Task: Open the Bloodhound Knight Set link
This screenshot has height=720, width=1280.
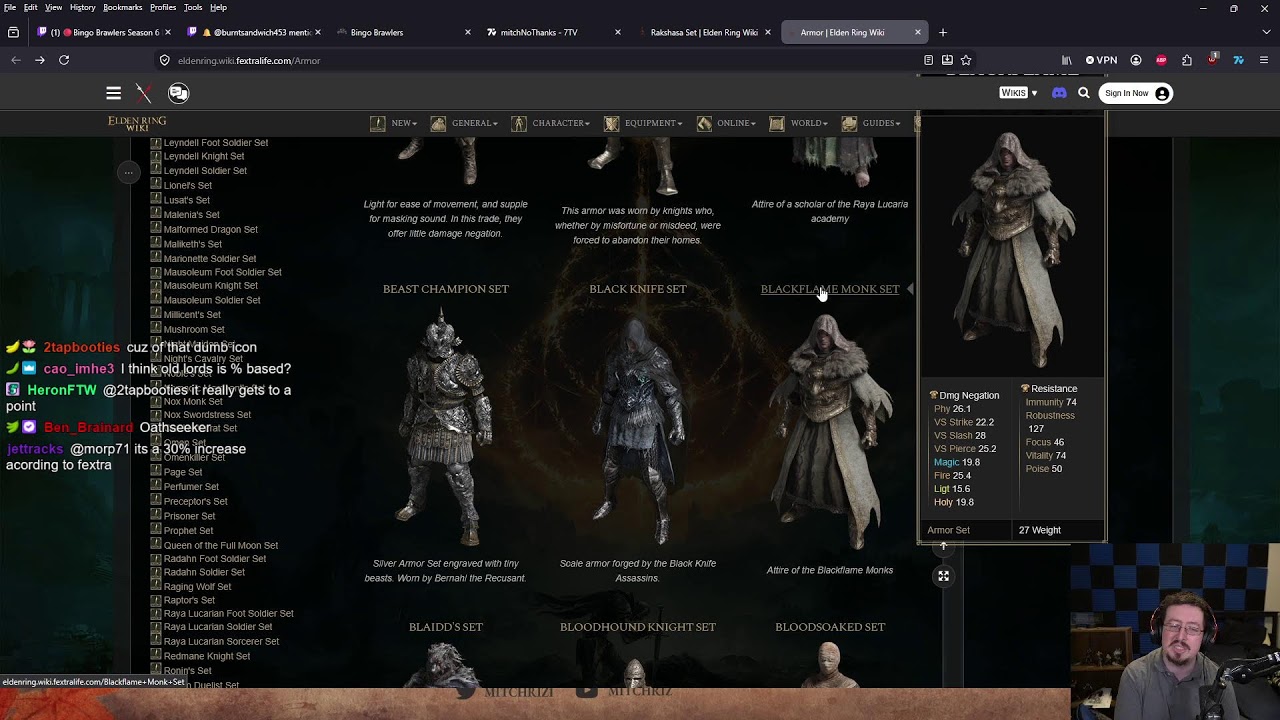Action: [638, 627]
